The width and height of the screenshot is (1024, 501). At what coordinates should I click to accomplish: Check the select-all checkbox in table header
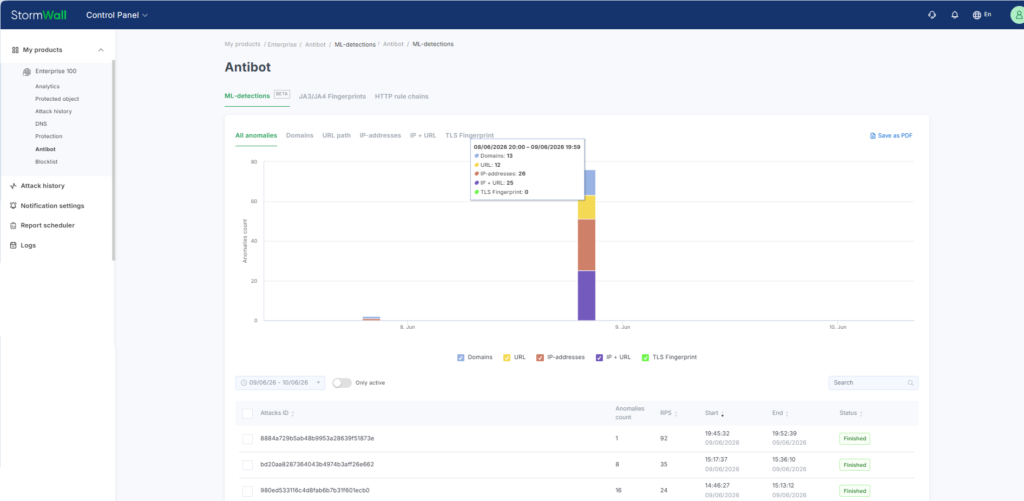(x=248, y=413)
